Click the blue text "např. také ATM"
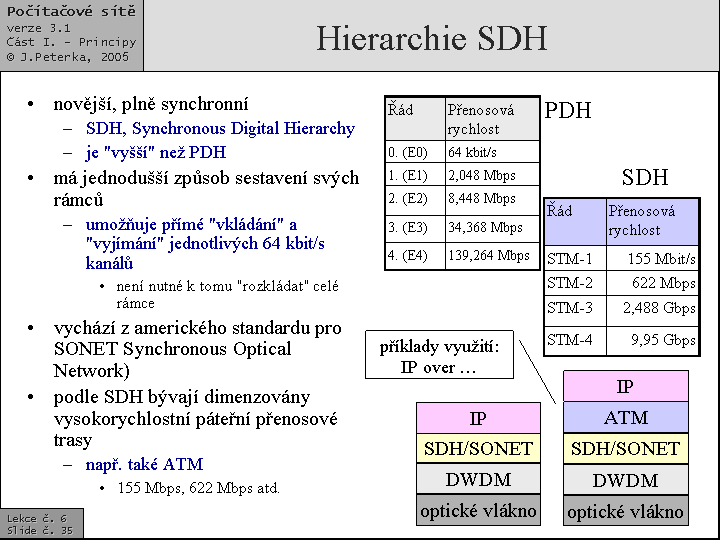The width and height of the screenshot is (720, 540). [144, 464]
